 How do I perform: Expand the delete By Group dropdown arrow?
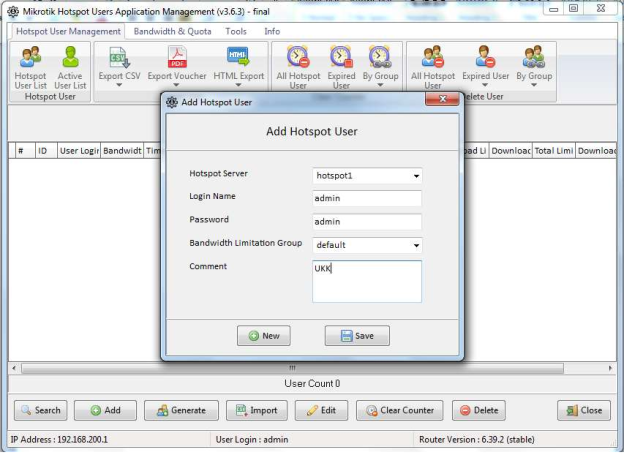(534, 85)
